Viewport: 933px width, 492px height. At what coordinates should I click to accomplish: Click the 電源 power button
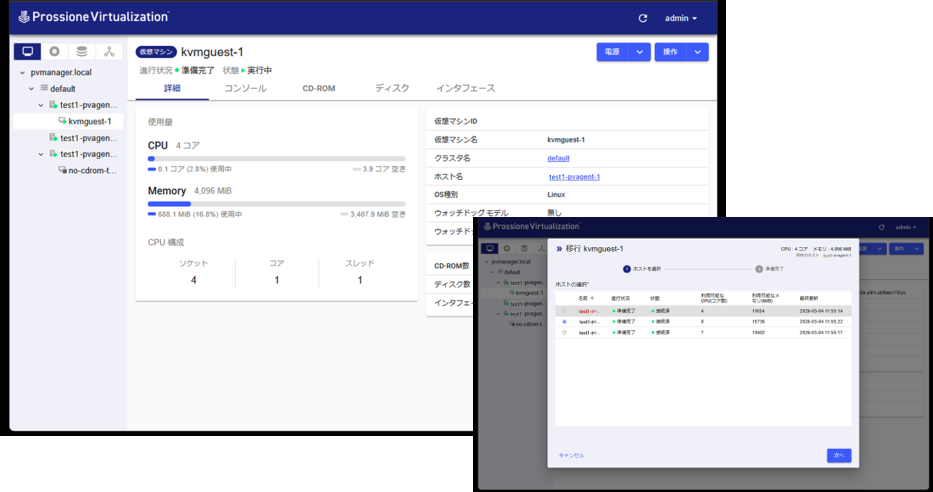pyautogui.click(x=613, y=52)
